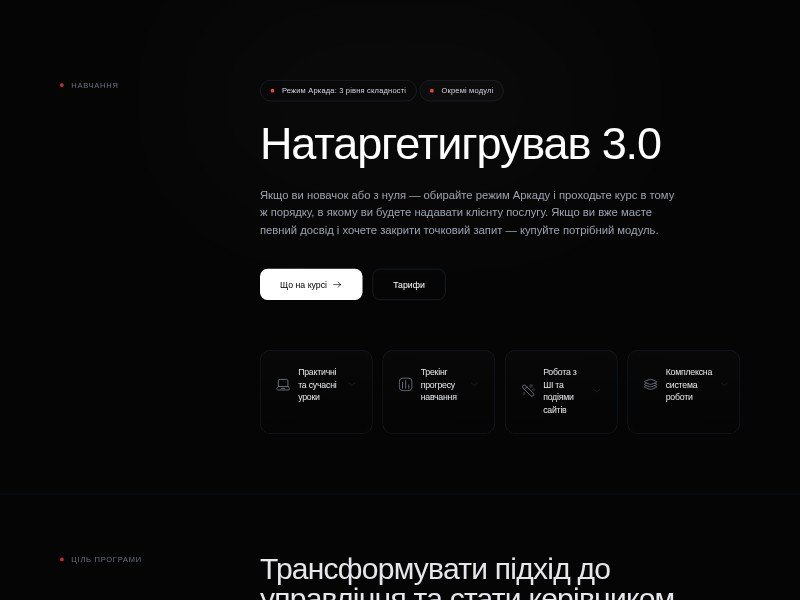Click the progress chart icon on Трекінг card
The image size is (800, 600).
point(405,384)
